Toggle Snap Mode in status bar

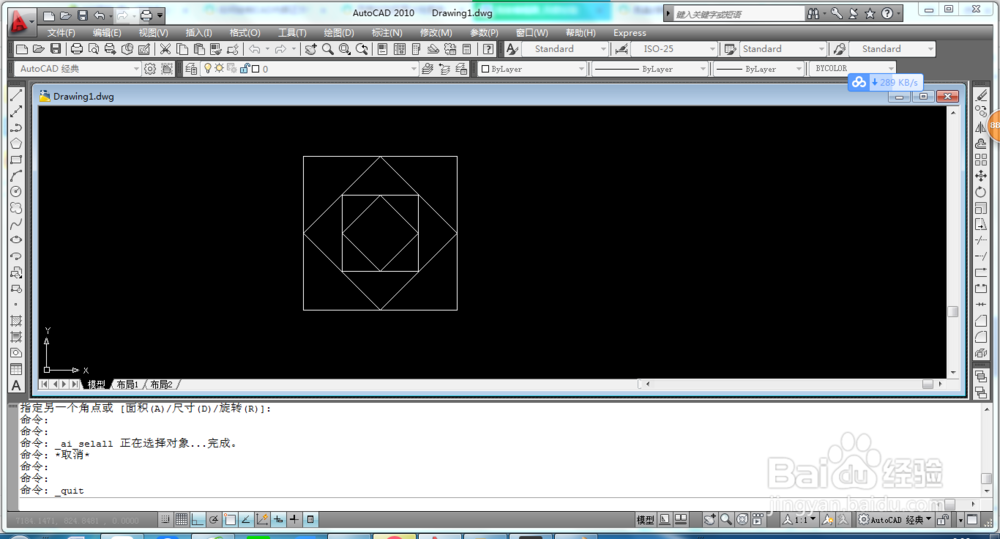165,520
